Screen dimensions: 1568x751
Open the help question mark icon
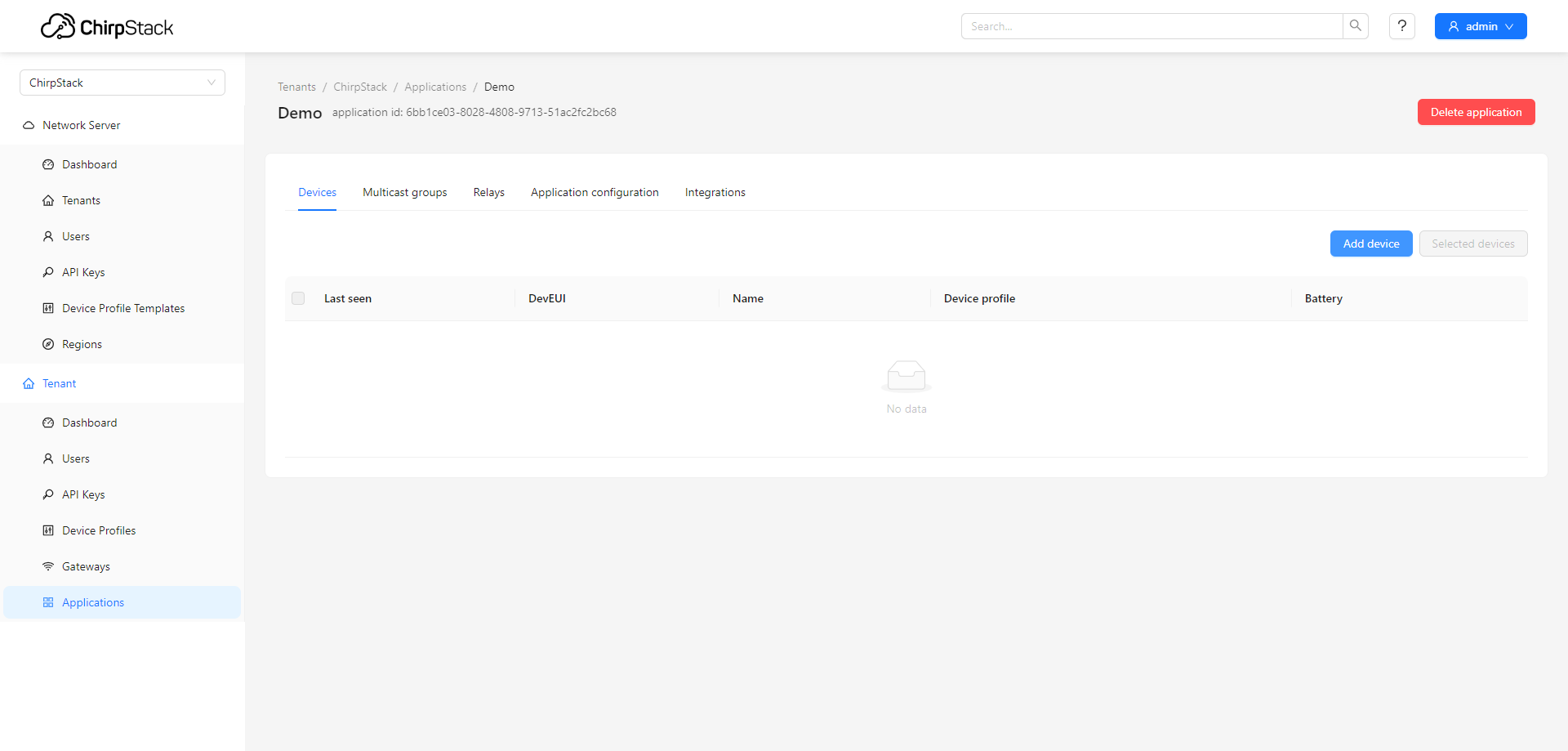coord(1401,26)
